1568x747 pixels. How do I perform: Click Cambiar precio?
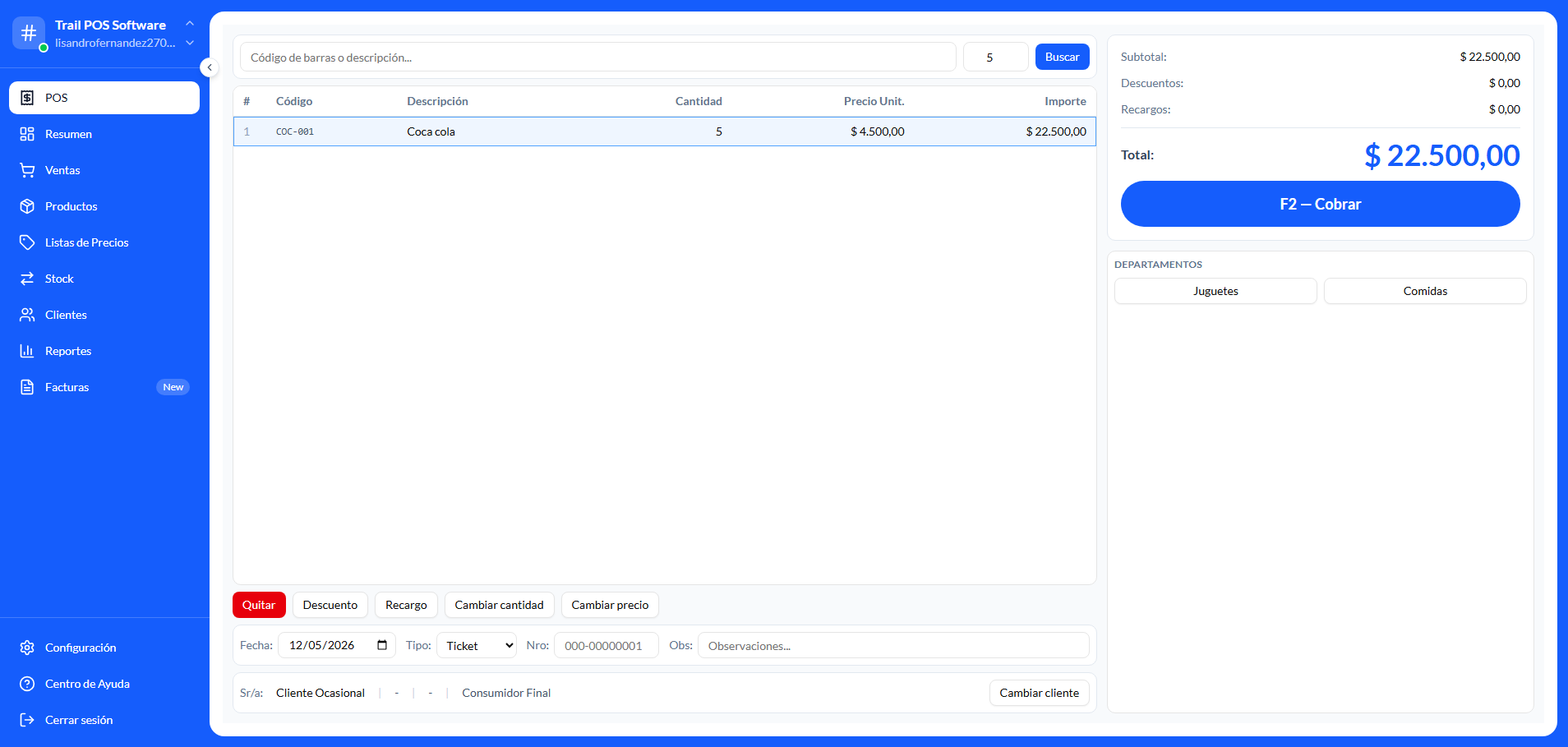click(x=610, y=605)
